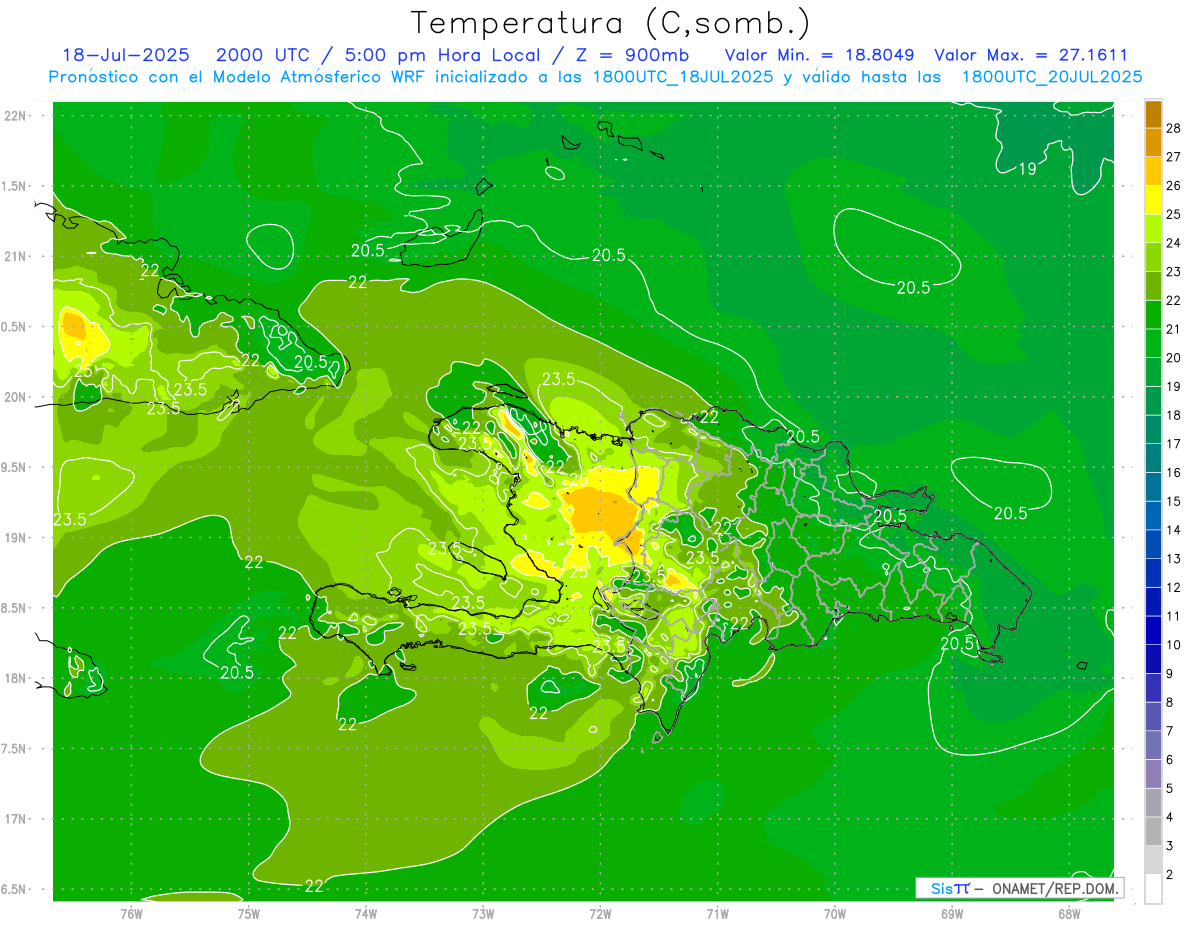Click the '68W' longitude axis label

[1069, 913]
